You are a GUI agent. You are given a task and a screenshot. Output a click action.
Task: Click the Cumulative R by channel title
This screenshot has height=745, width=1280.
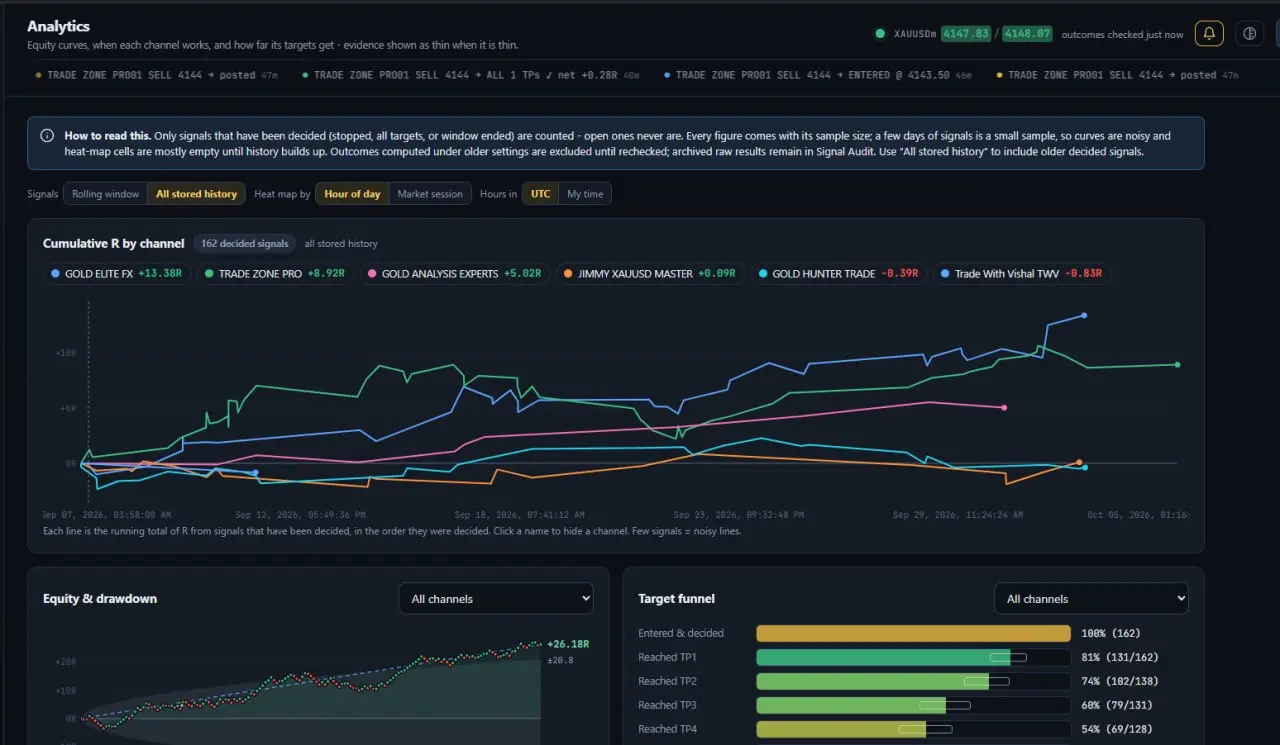[x=114, y=243]
